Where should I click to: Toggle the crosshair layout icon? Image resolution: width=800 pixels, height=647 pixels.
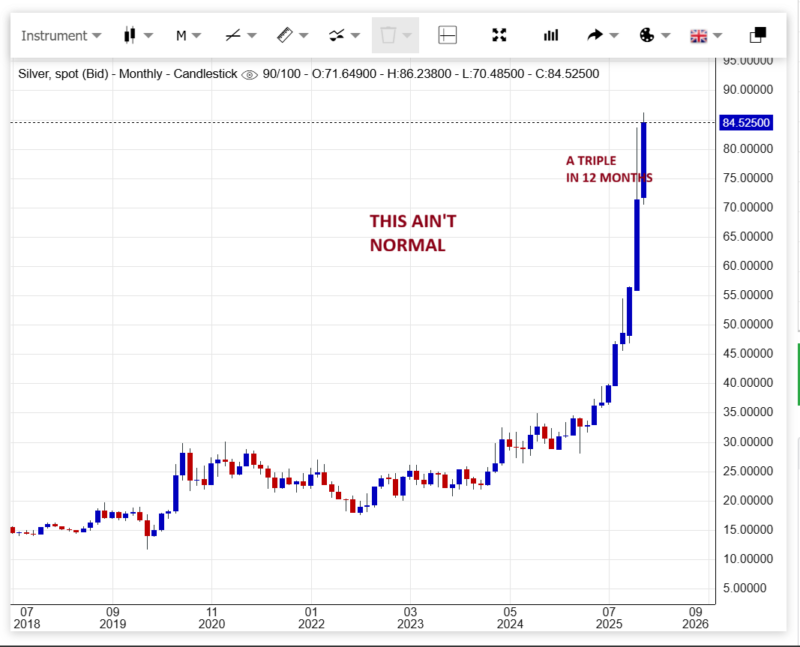point(448,36)
